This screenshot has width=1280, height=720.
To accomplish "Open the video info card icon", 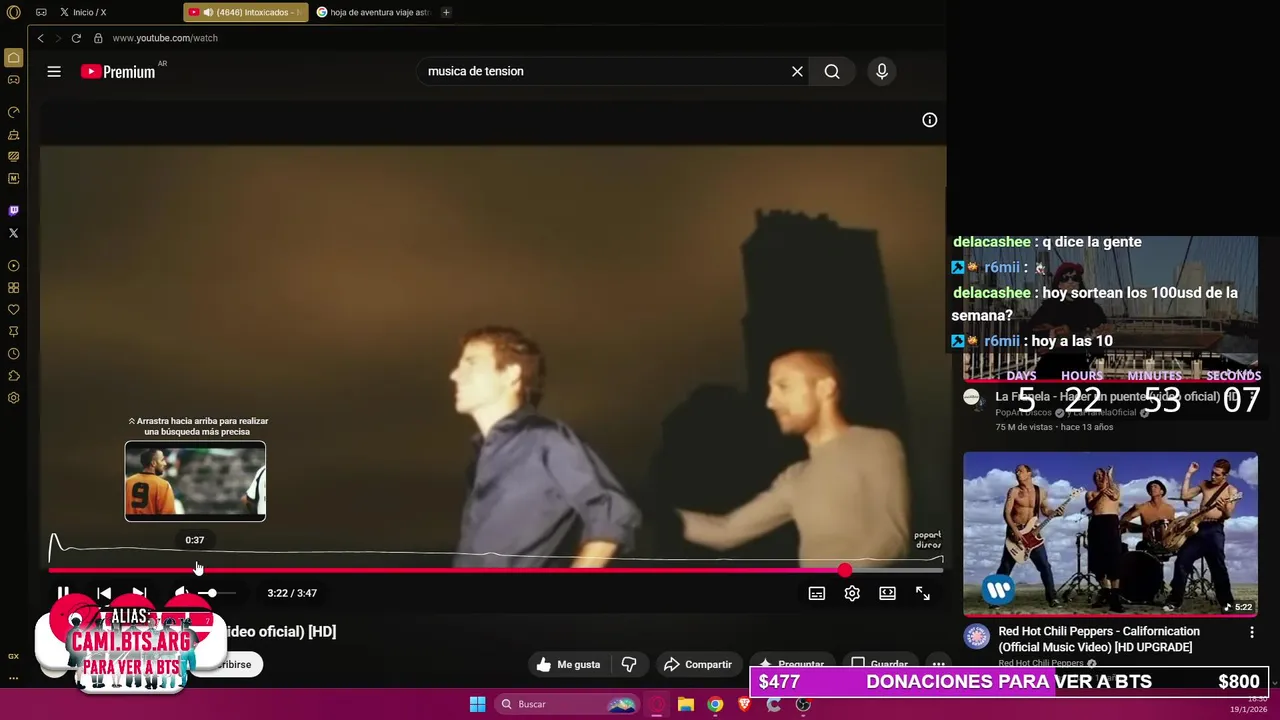I will click(x=929, y=120).
